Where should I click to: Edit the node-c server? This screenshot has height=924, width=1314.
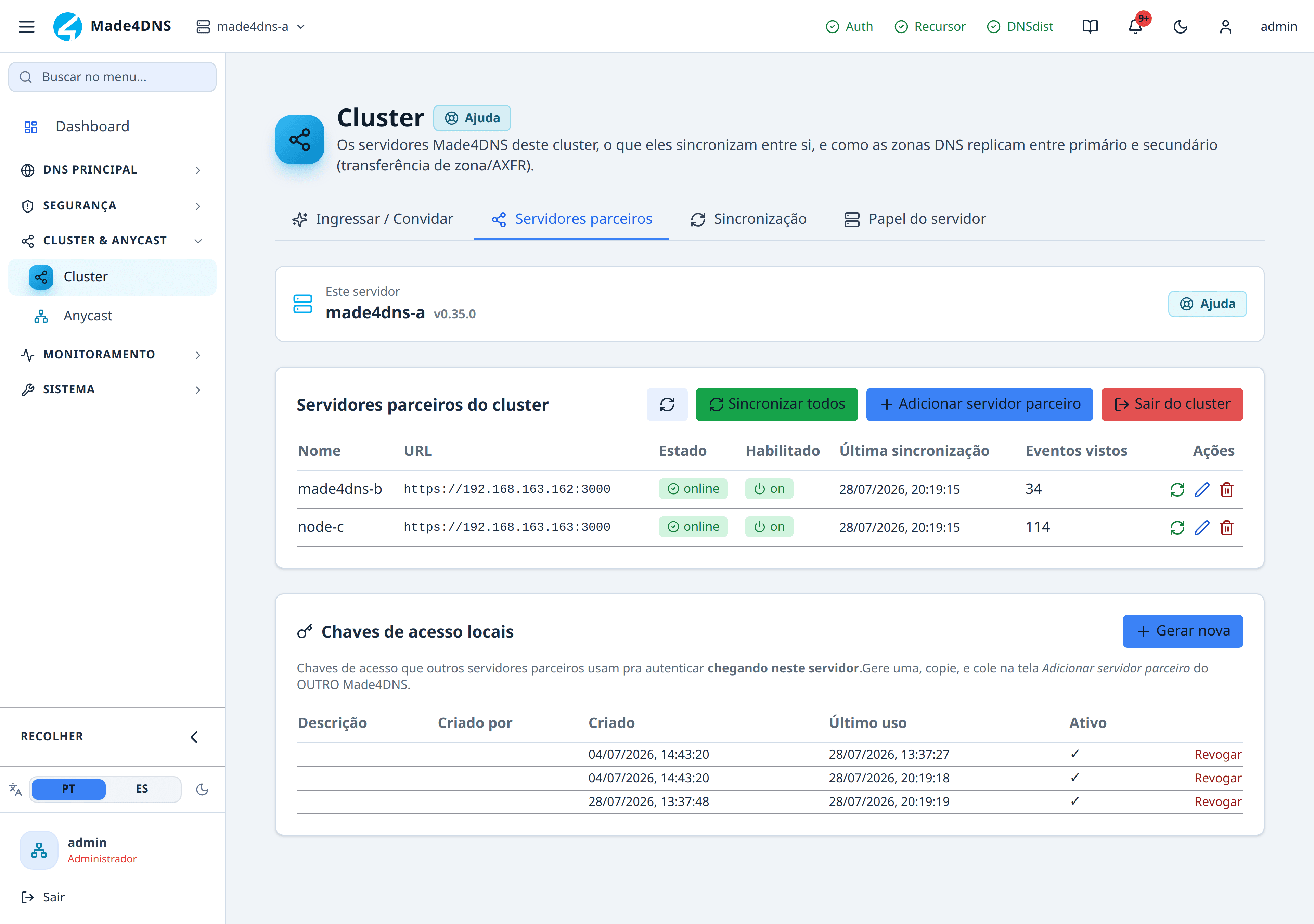tap(1202, 527)
